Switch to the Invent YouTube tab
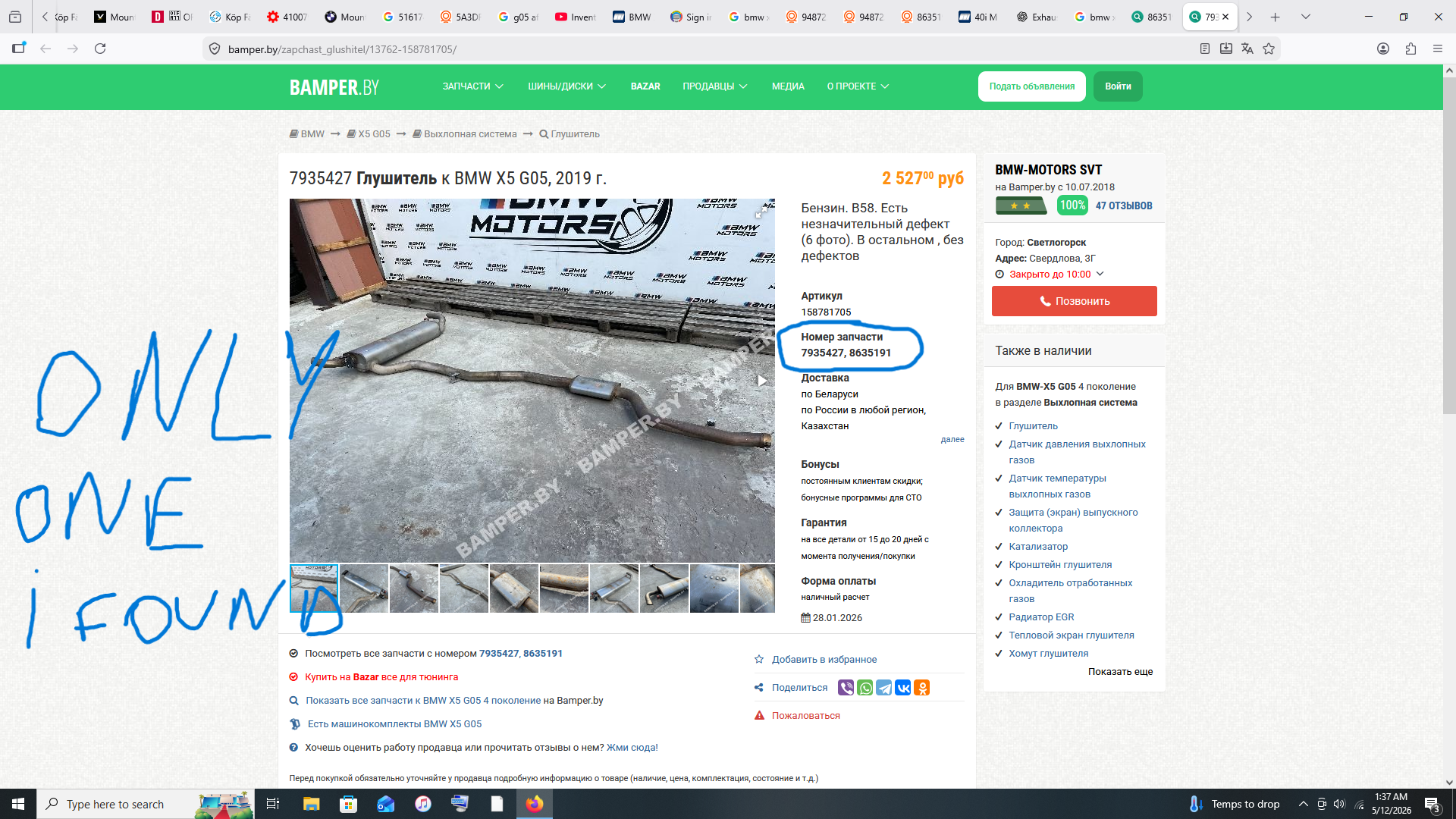The height and width of the screenshot is (819, 1456). [576, 17]
